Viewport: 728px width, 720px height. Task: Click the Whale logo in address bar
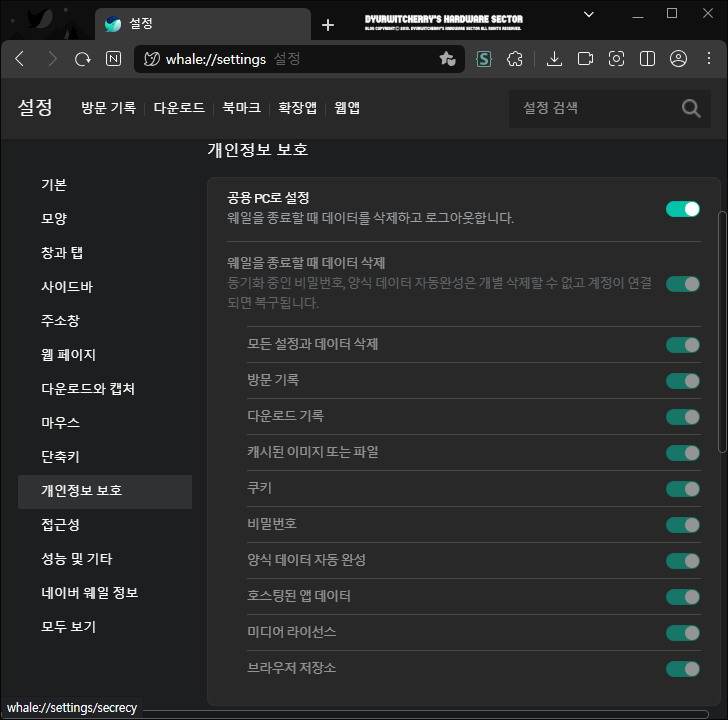pos(152,59)
